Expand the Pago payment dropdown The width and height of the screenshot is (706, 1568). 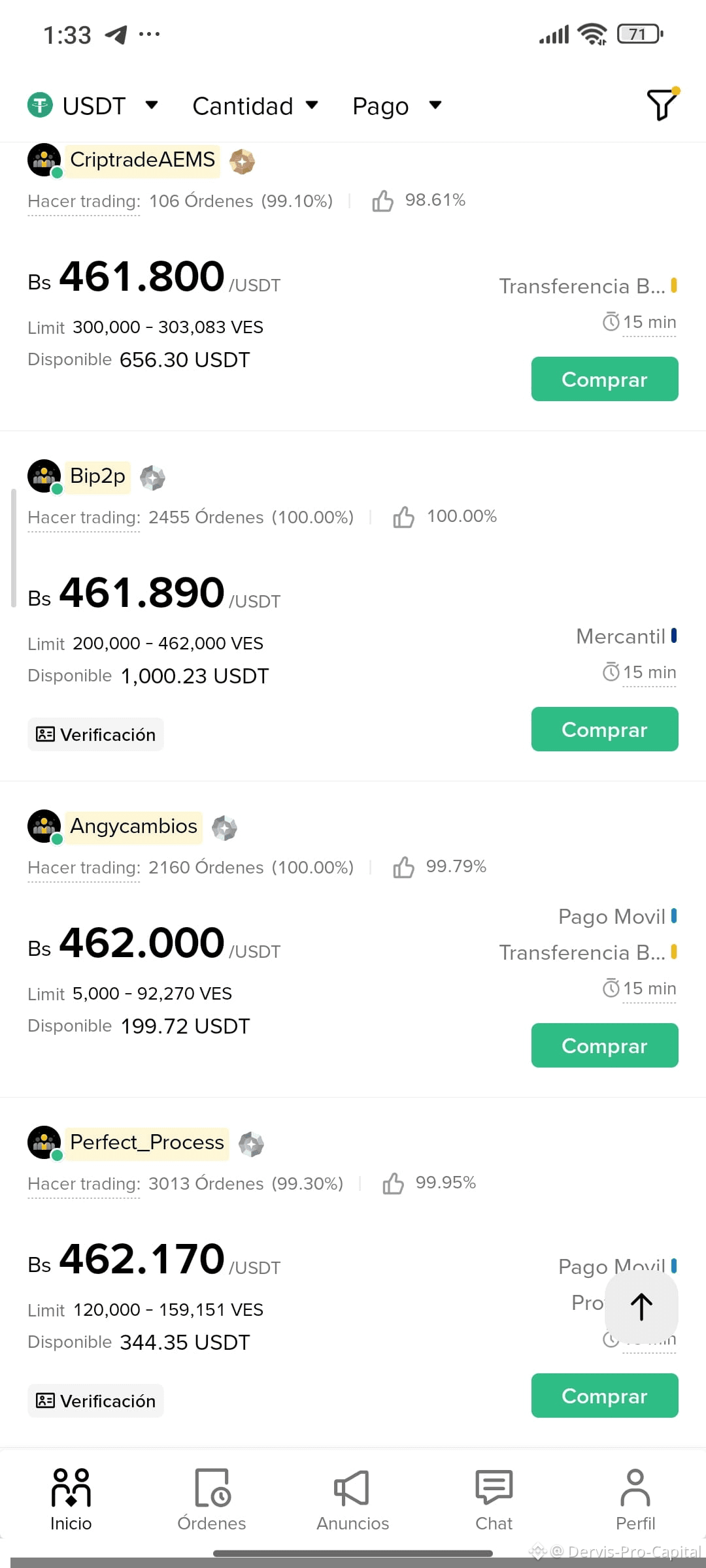click(397, 105)
